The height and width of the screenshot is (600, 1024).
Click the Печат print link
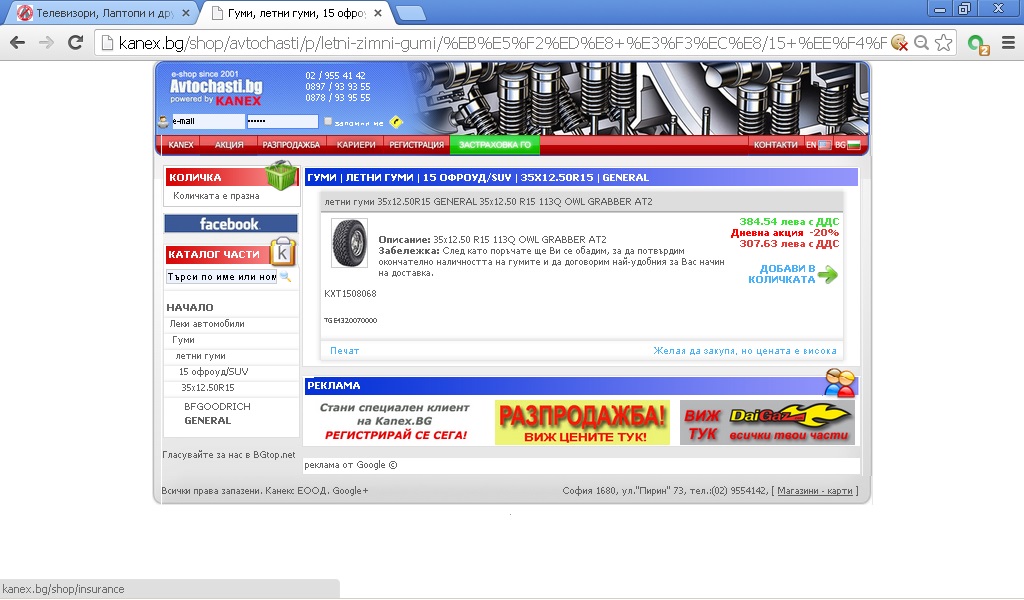(344, 351)
